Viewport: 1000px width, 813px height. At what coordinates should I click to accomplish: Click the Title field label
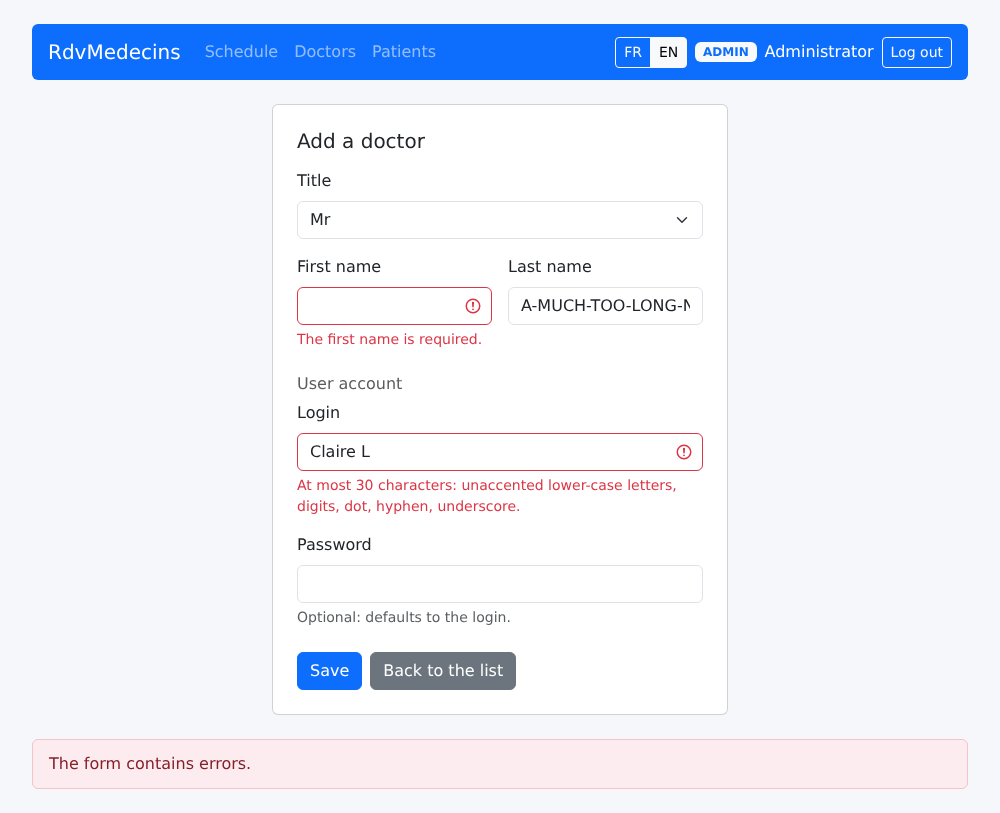click(x=314, y=180)
